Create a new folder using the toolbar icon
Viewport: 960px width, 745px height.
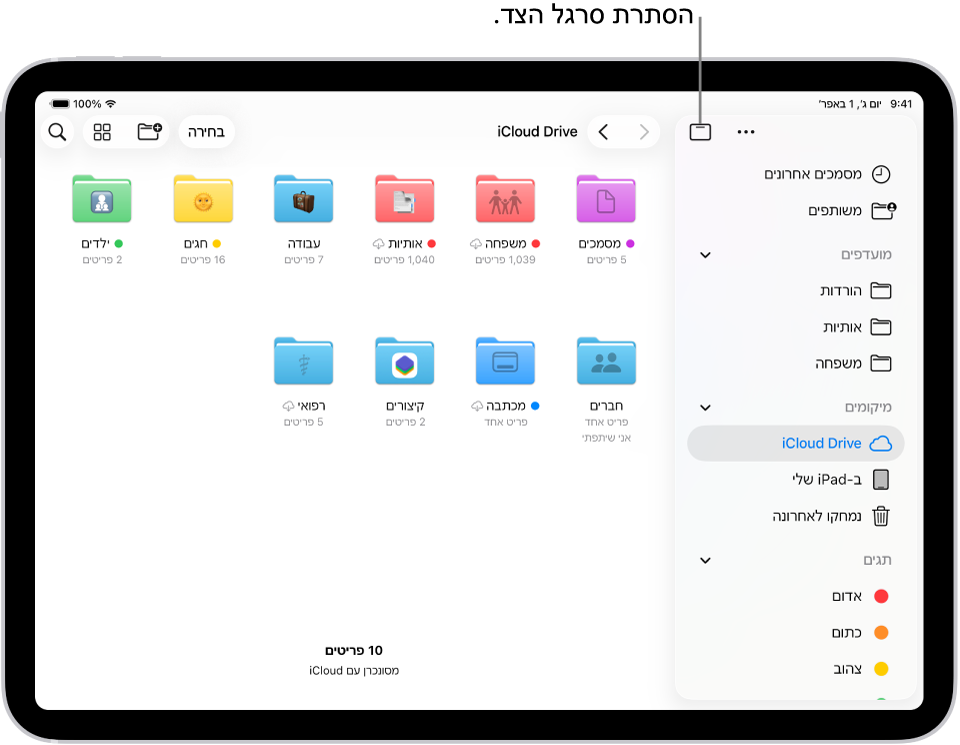148,131
